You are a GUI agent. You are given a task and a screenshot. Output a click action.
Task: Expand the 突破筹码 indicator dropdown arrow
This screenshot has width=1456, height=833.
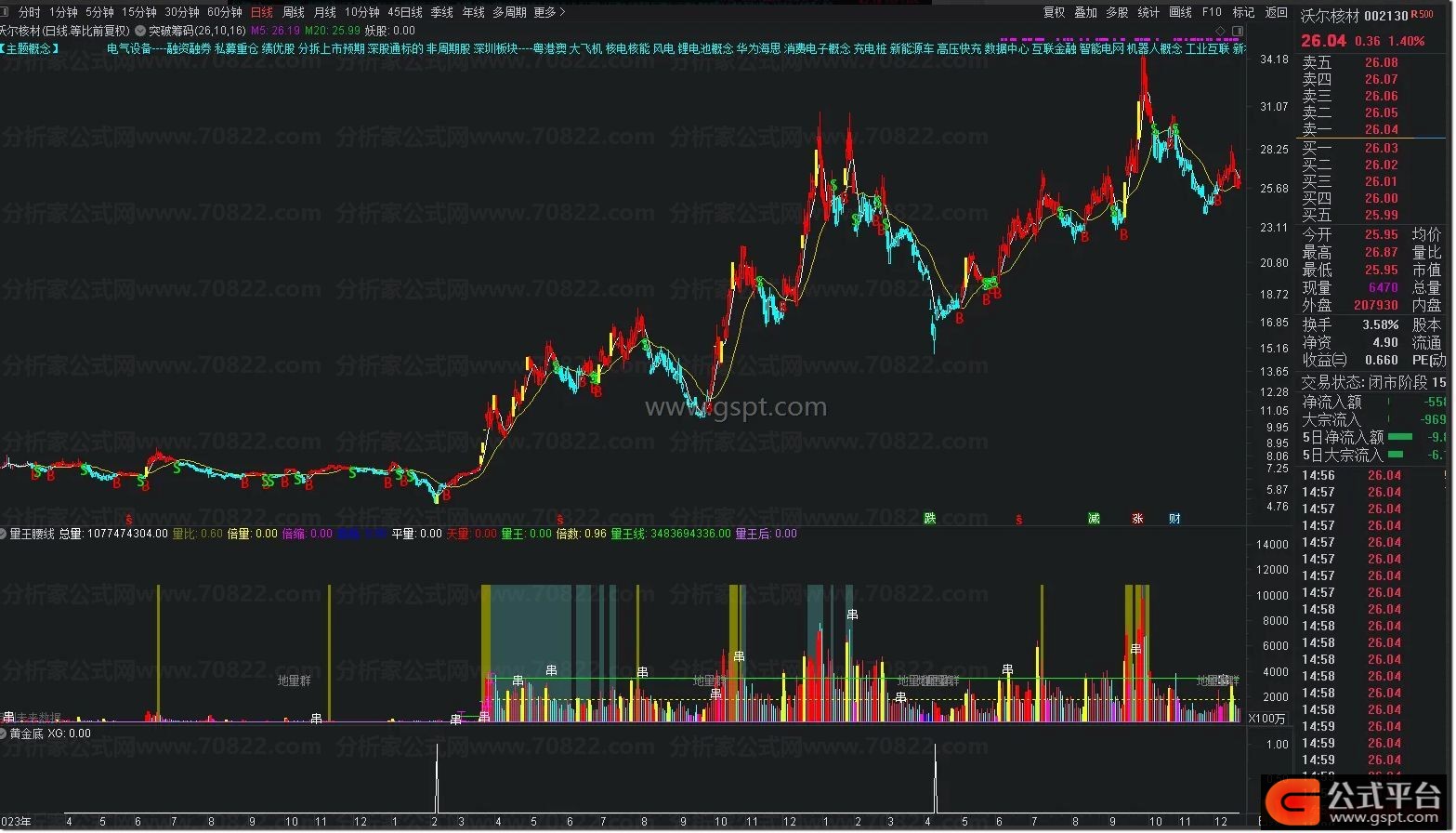[x=140, y=31]
